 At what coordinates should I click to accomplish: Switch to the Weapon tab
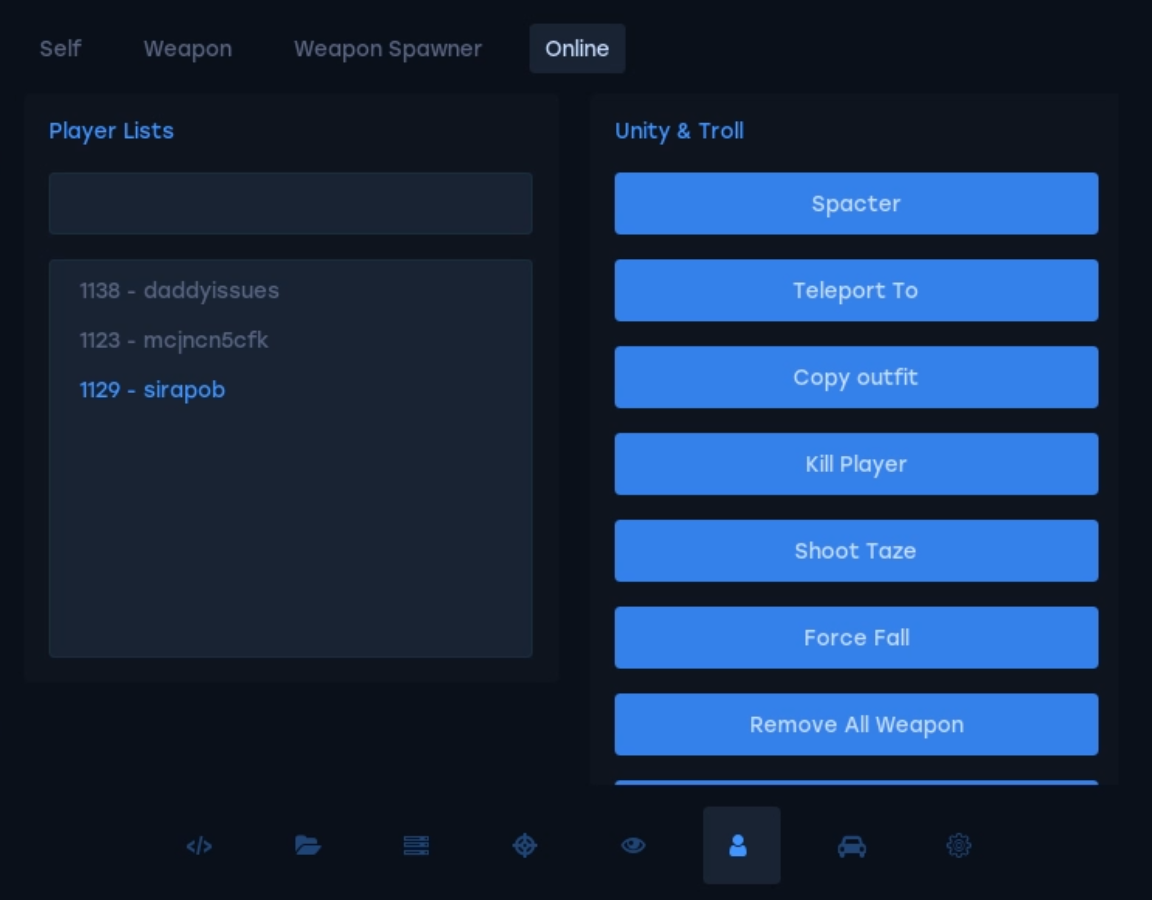coord(187,49)
